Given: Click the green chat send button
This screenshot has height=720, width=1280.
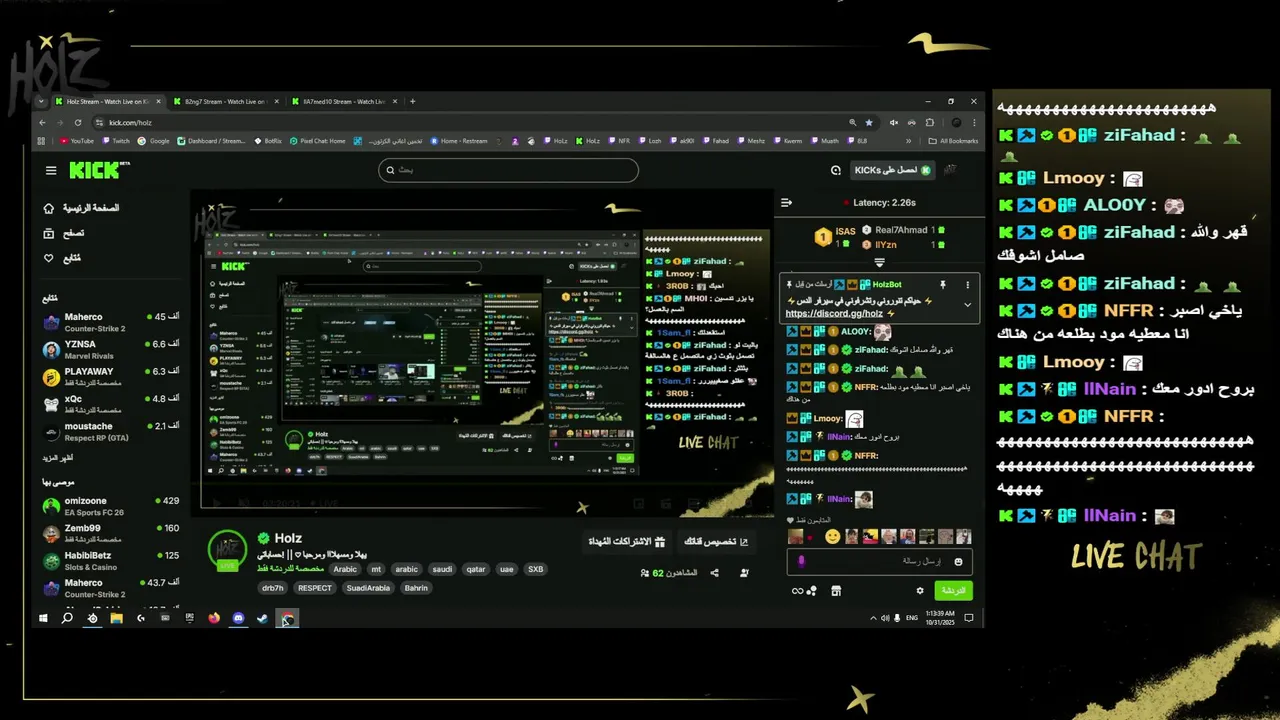Looking at the screenshot, I should (953, 591).
